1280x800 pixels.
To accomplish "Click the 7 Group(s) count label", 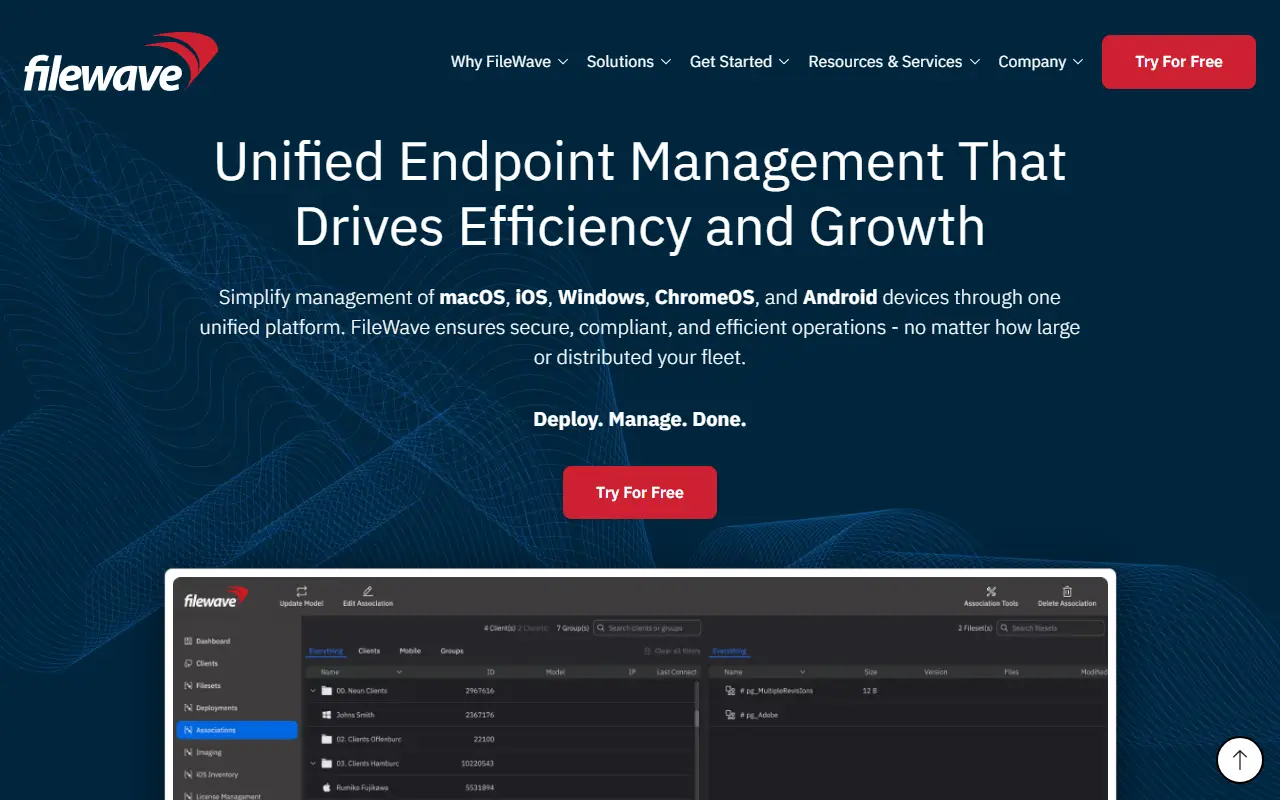I will pos(572,628).
